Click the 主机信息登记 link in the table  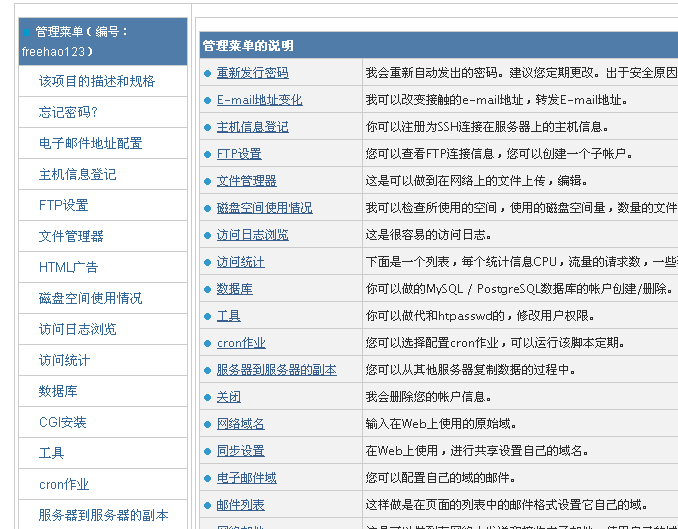point(252,127)
